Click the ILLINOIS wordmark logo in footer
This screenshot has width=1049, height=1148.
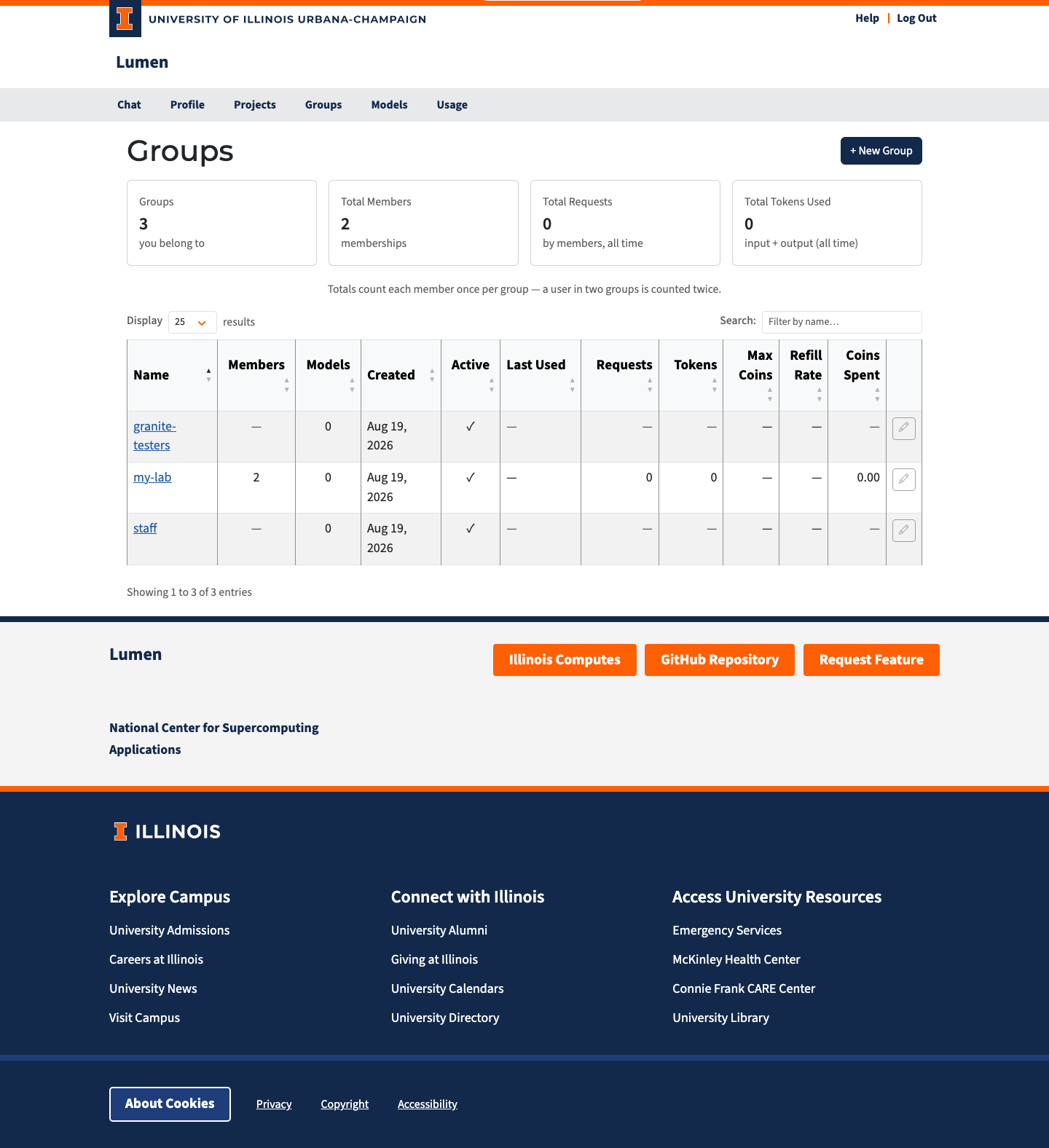[x=167, y=831]
